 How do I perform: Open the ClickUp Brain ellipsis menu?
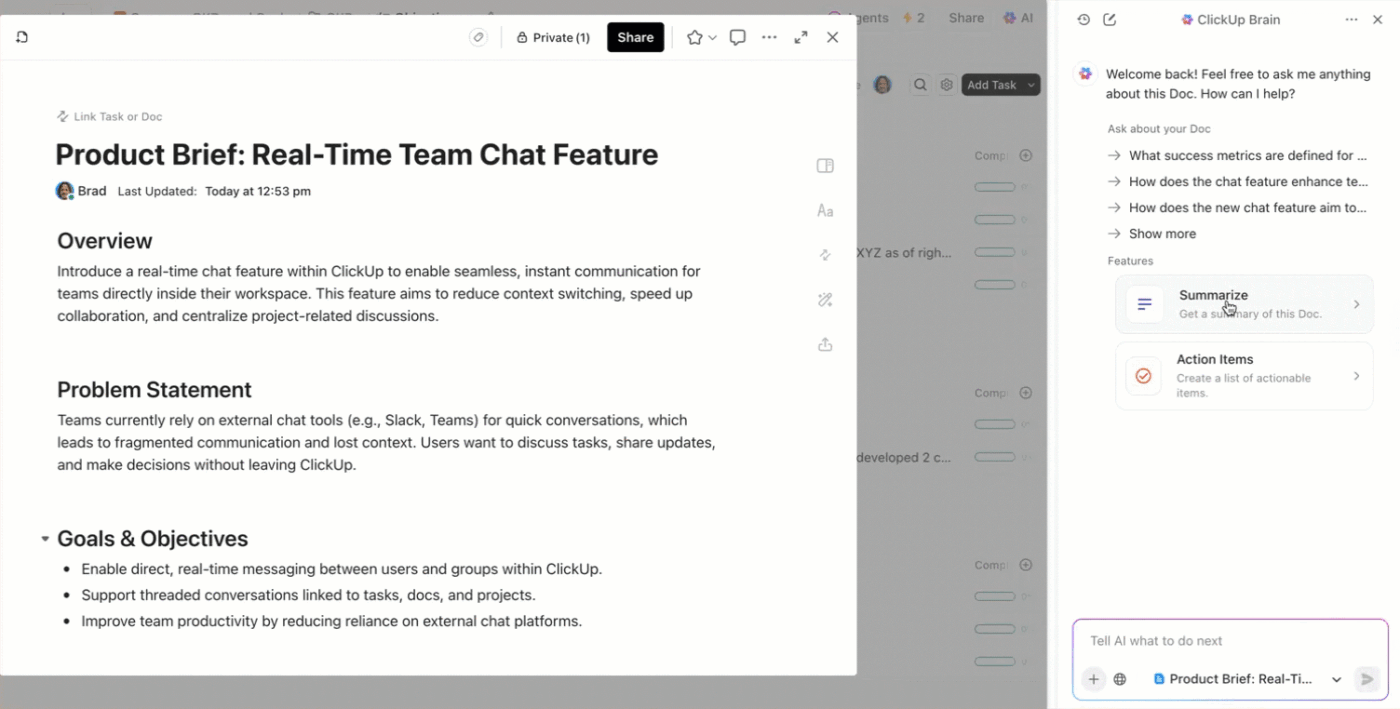tap(1351, 19)
